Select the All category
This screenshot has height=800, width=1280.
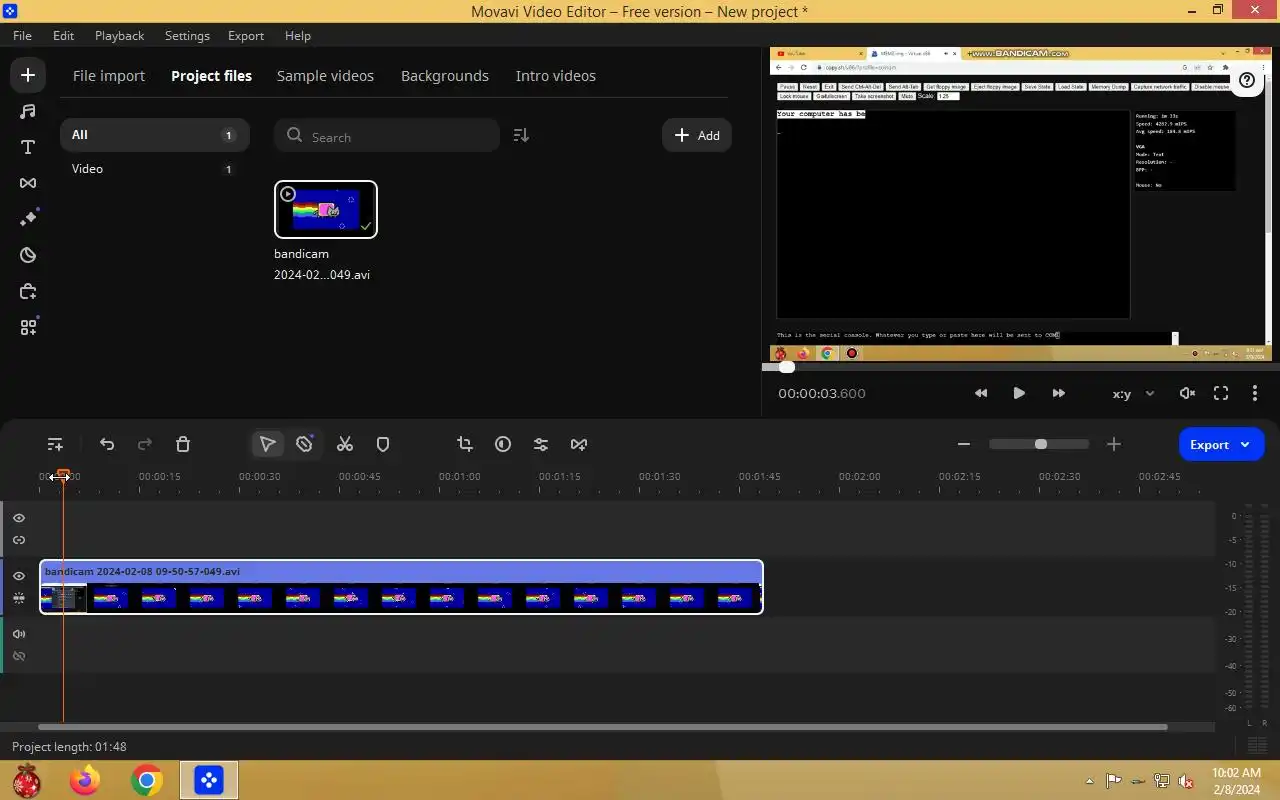click(155, 135)
